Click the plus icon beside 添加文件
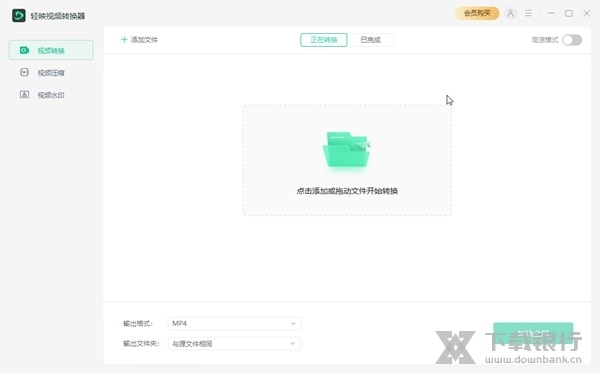The width and height of the screenshot is (600, 373). [124, 39]
